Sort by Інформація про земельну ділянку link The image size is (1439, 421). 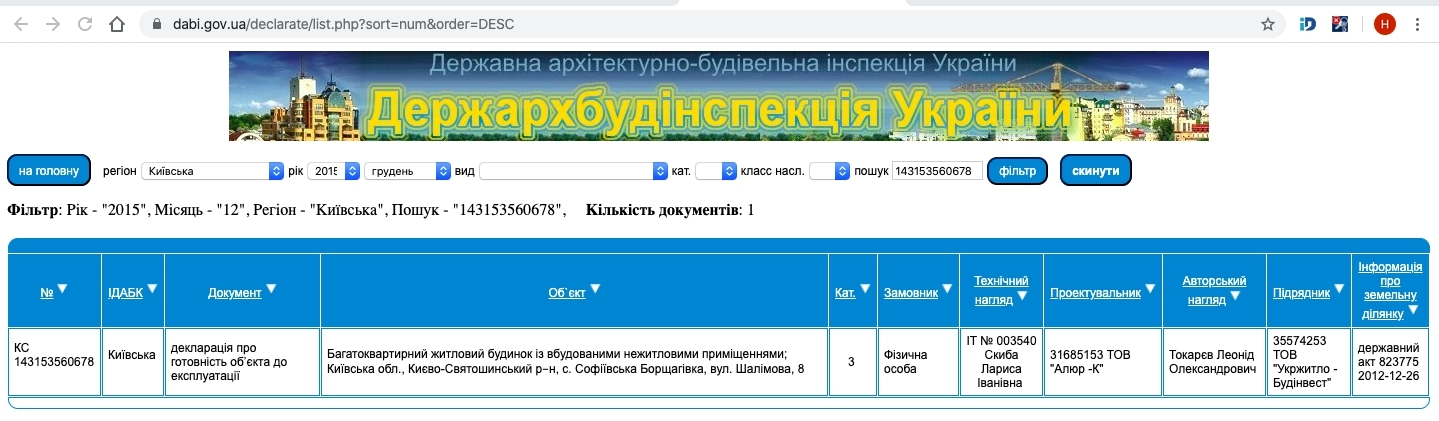[x=1390, y=290]
